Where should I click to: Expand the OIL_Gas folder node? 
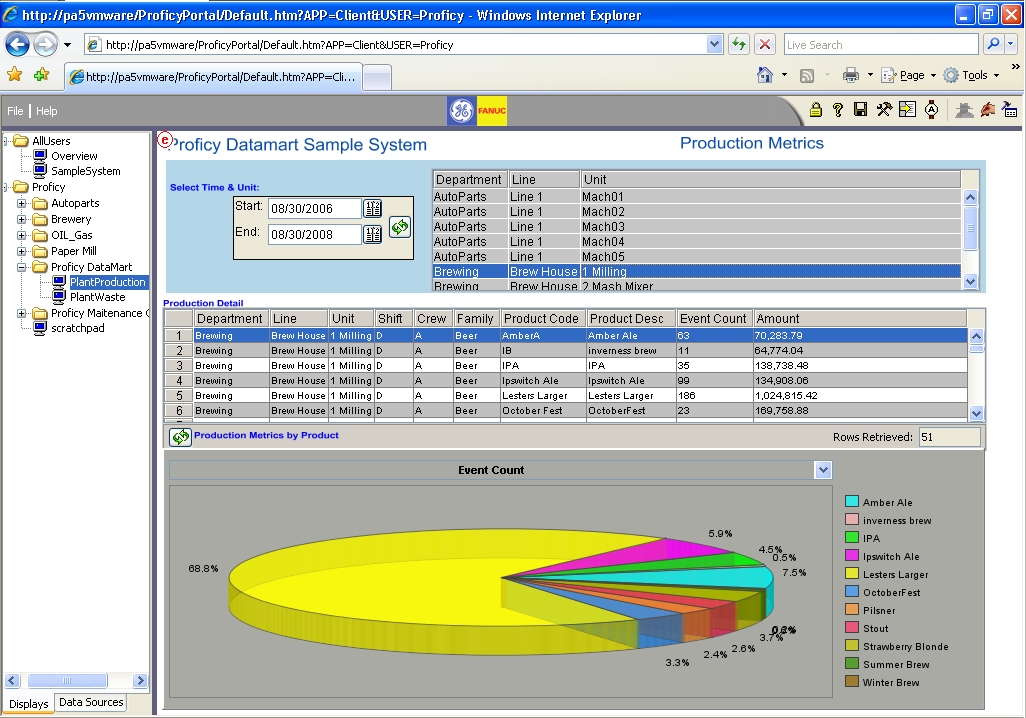click(22, 235)
